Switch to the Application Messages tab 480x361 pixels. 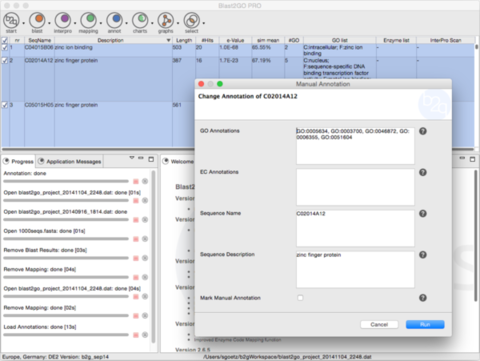click(x=70, y=162)
